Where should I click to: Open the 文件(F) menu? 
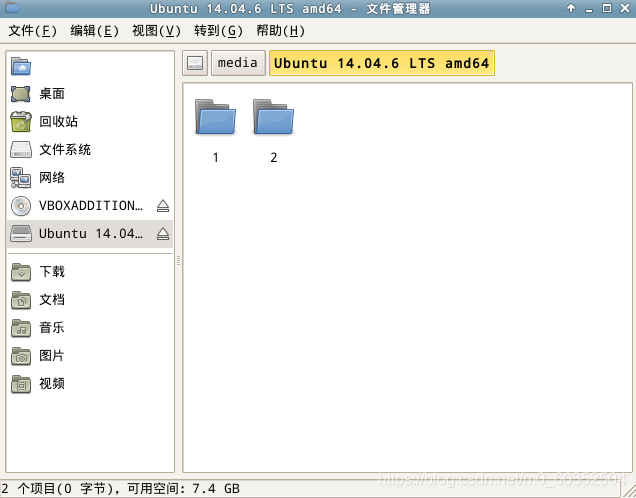pos(32,30)
